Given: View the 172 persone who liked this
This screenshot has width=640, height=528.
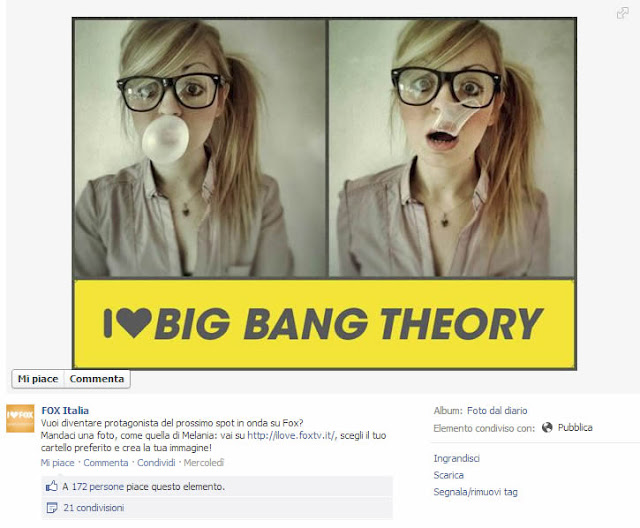Looking at the screenshot, I should click(x=98, y=486).
